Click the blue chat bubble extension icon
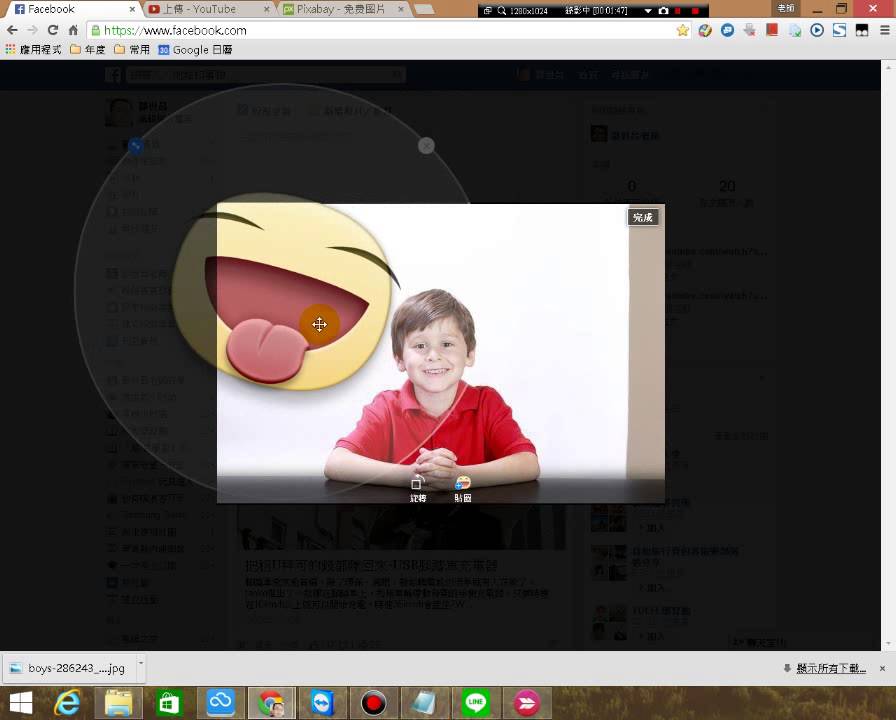 tap(727, 30)
